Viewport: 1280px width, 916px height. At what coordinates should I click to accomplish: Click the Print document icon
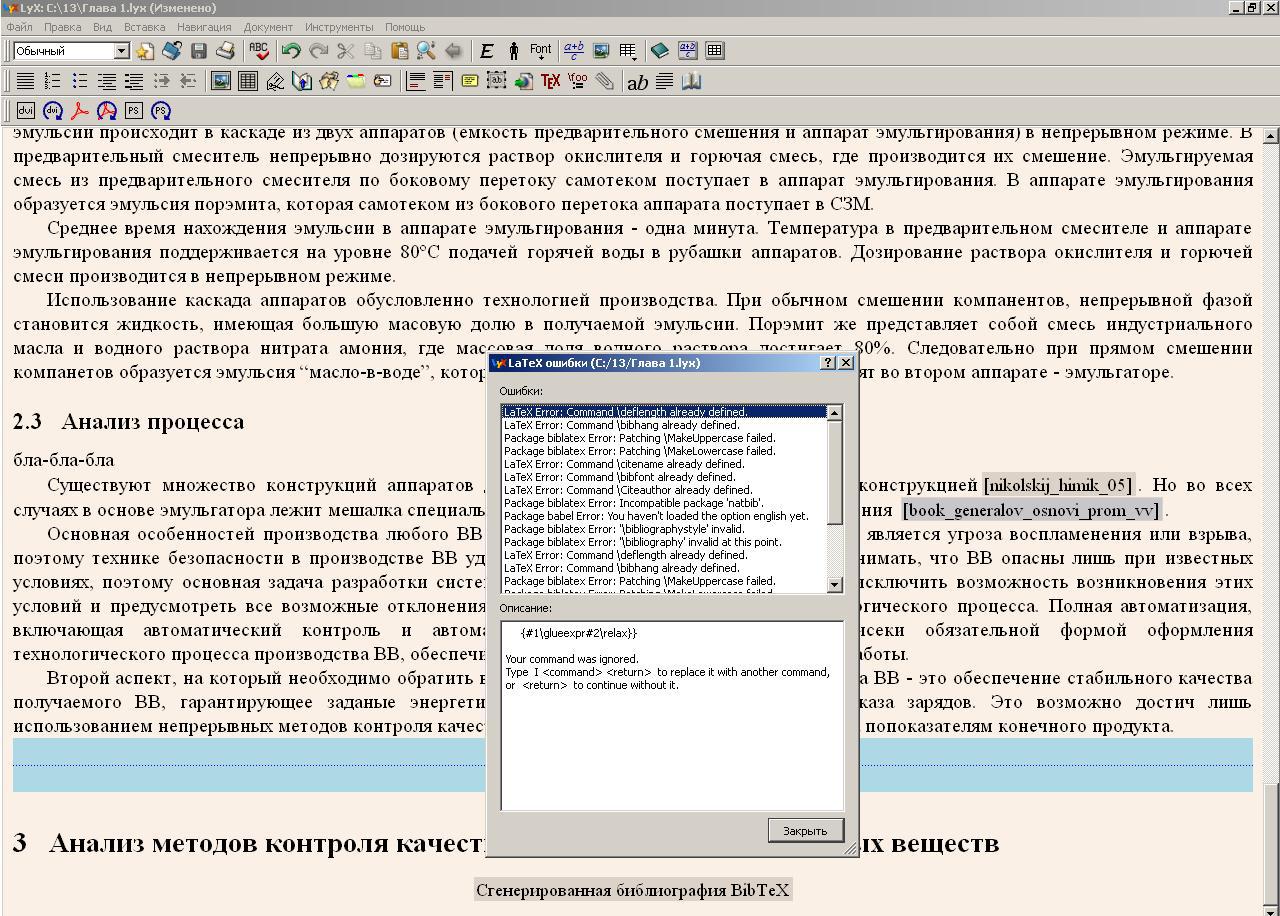click(225, 51)
